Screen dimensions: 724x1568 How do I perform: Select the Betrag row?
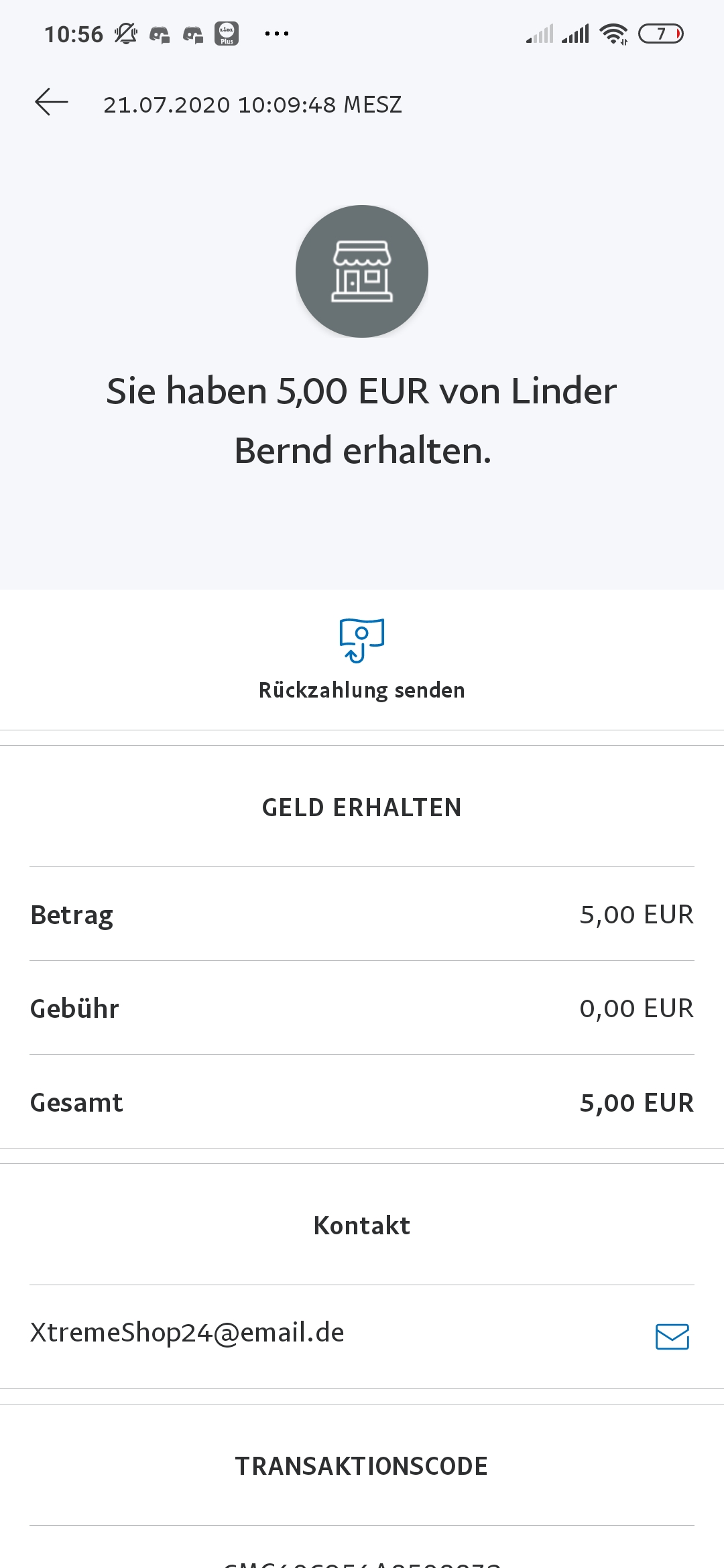(362, 915)
